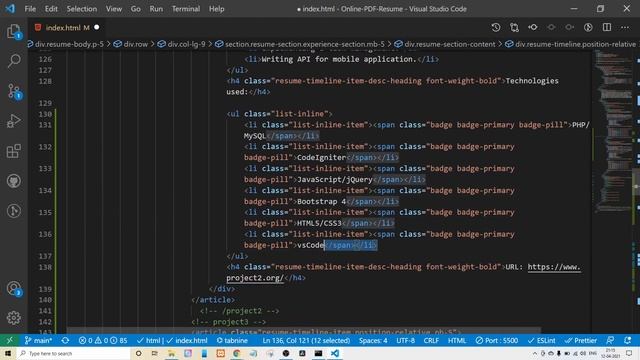
Task: Click the Prettier status bar item
Action: pyautogui.click(x=580, y=340)
